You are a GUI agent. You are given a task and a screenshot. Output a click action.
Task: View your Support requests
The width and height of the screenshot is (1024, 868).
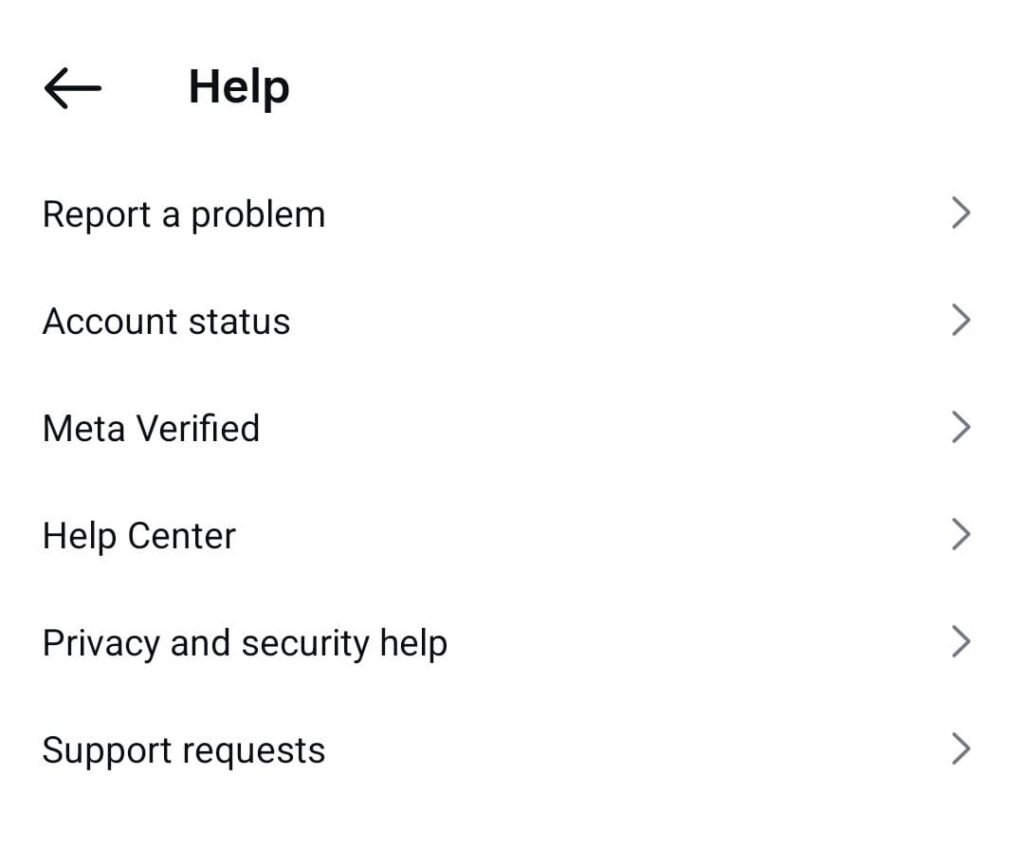184,750
